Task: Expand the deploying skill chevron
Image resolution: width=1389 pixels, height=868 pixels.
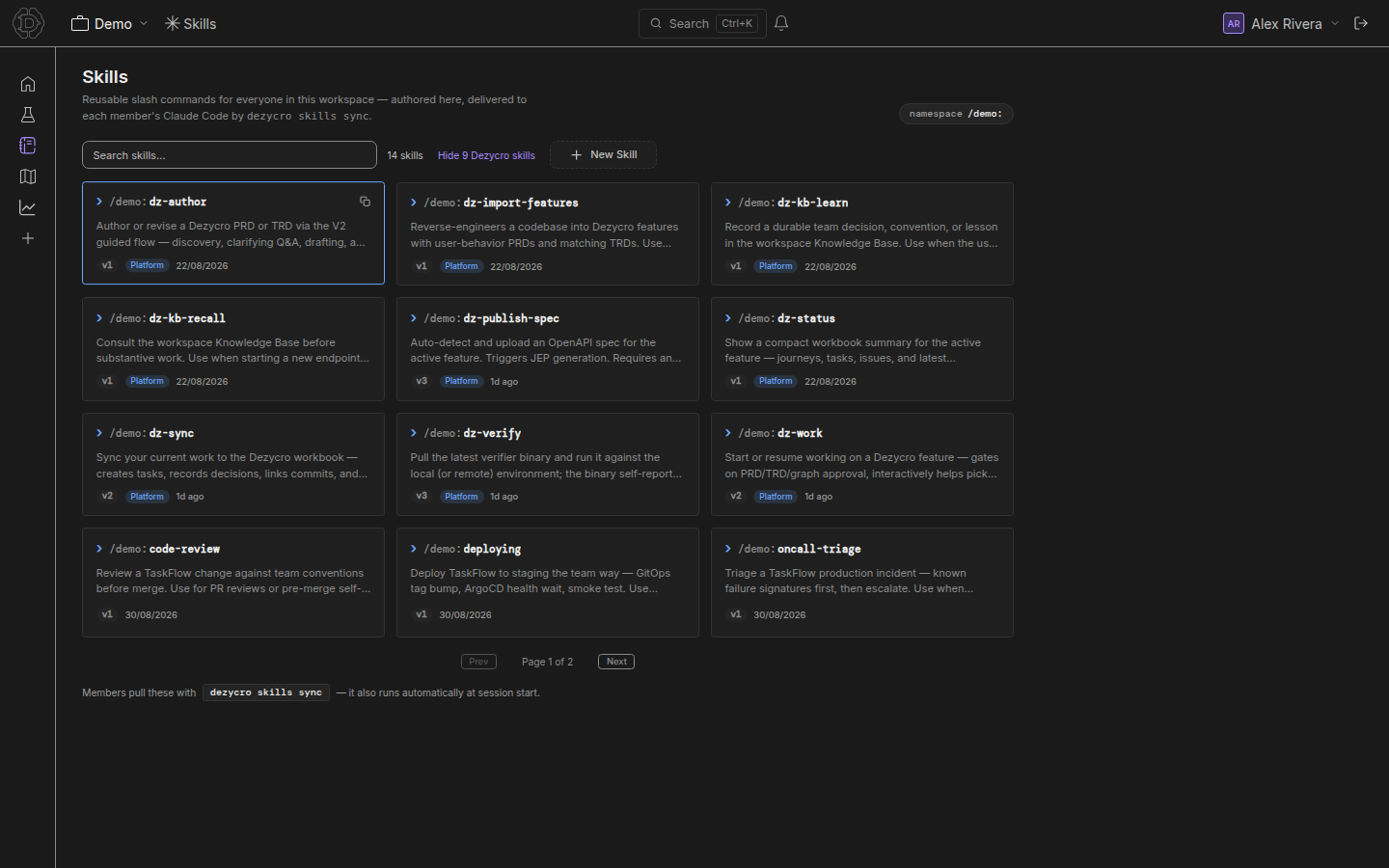Action: coord(414,549)
